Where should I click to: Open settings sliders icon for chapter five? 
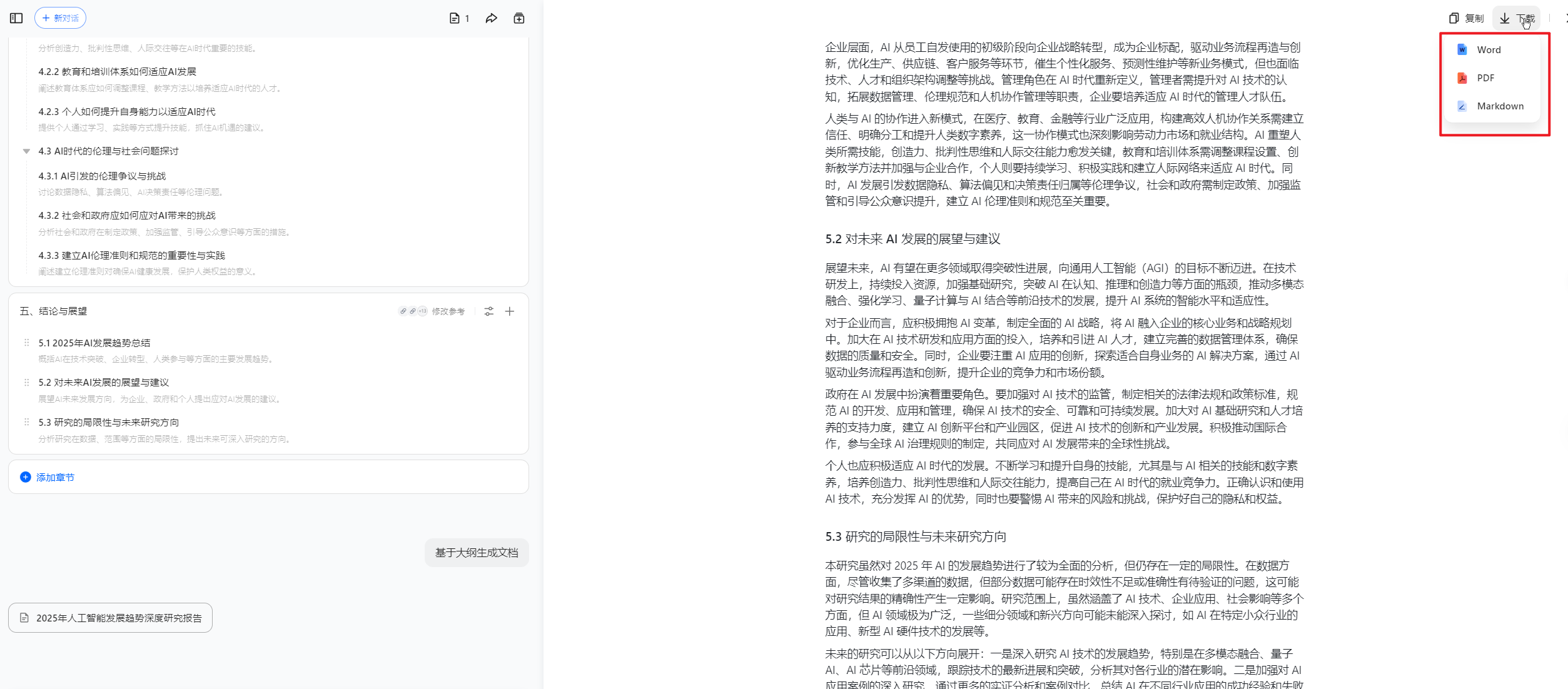[x=489, y=311]
